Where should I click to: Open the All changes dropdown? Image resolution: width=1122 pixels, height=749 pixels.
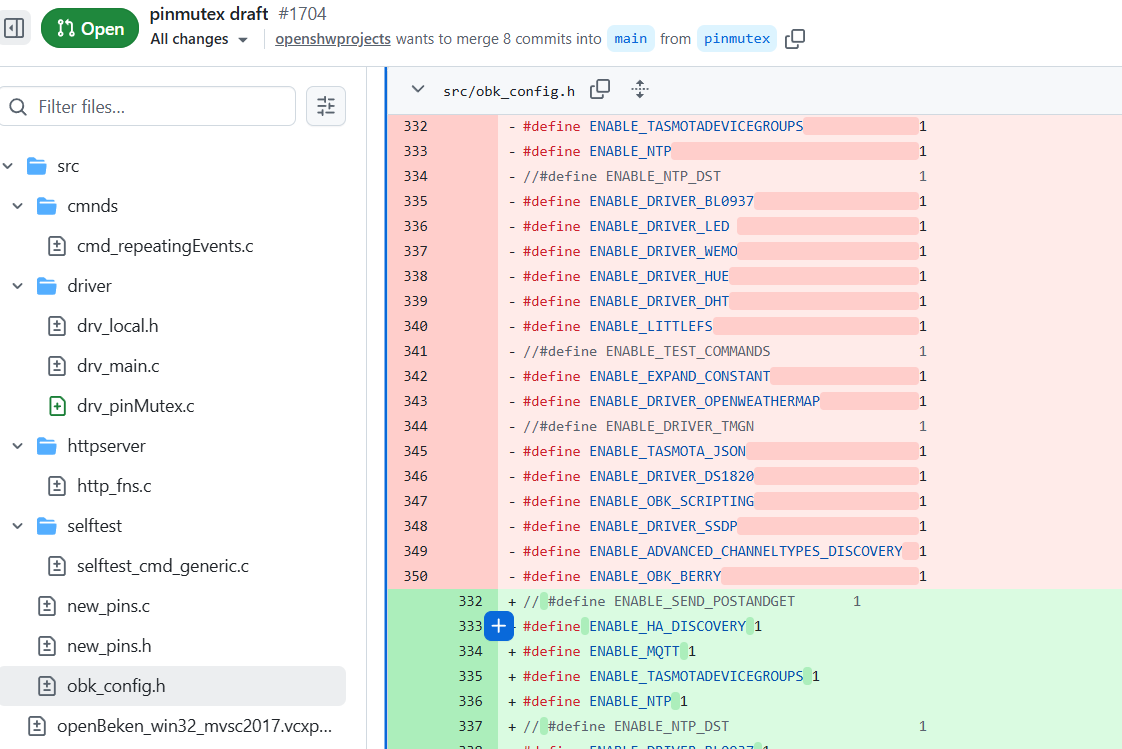(x=199, y=39)
